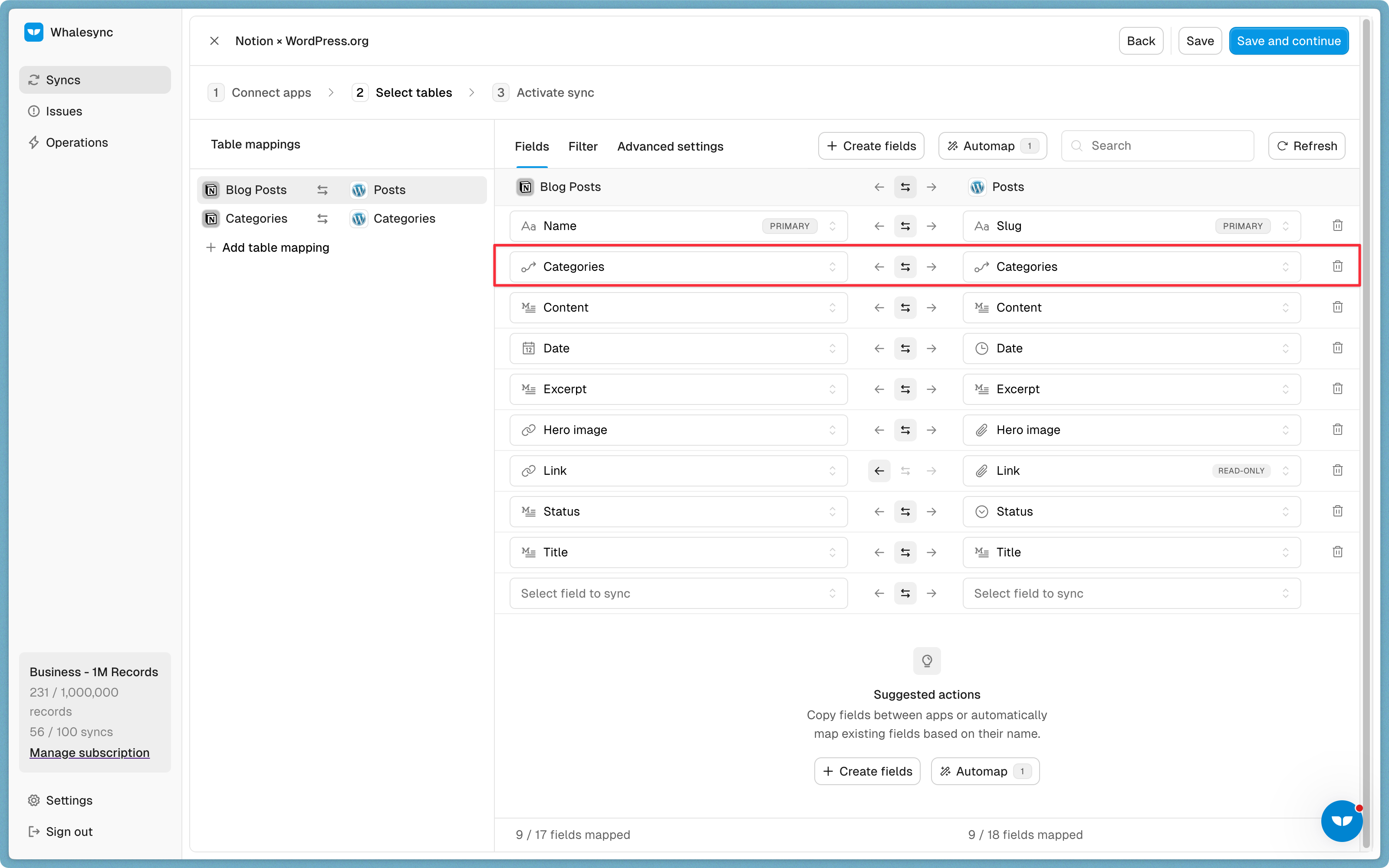The height and width of the screenshot is (868, 1389).
Task: Delete the Date field mapping
Action: click(x=1337, y=348)
